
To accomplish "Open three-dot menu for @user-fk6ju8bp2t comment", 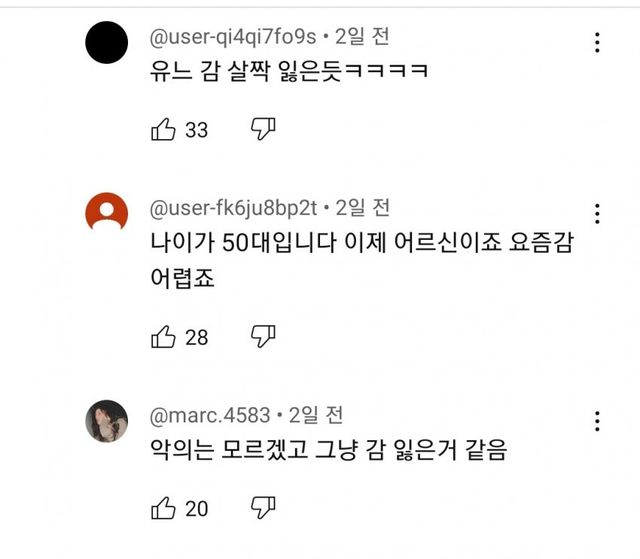I will tap(597, 214).
